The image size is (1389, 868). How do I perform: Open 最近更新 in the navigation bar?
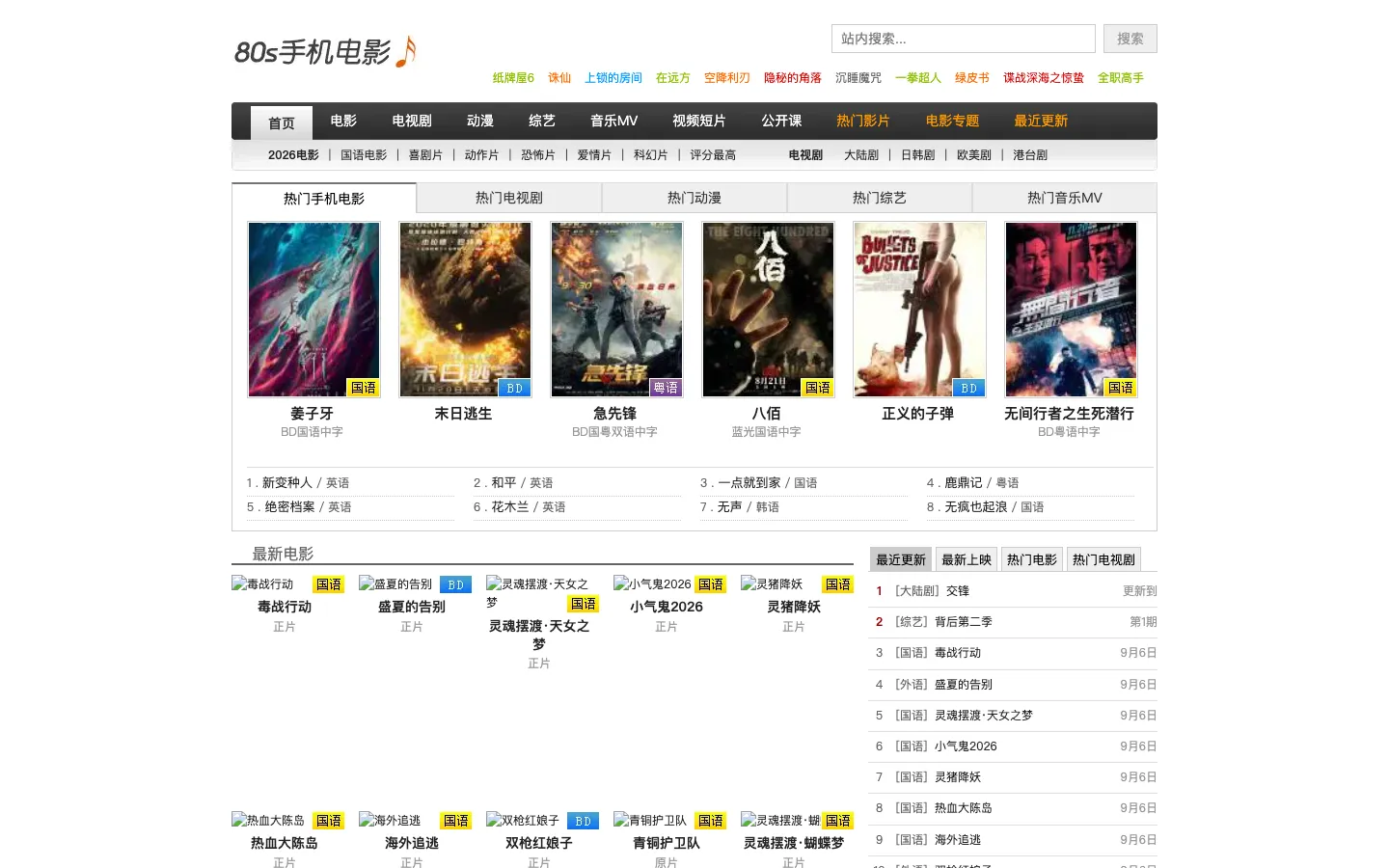coord(1041,121)
